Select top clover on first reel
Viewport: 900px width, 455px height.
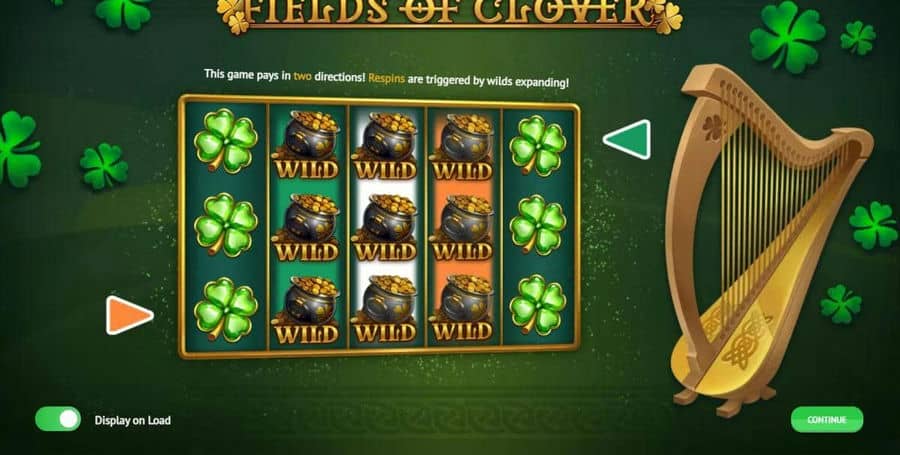tap(226, 140)
